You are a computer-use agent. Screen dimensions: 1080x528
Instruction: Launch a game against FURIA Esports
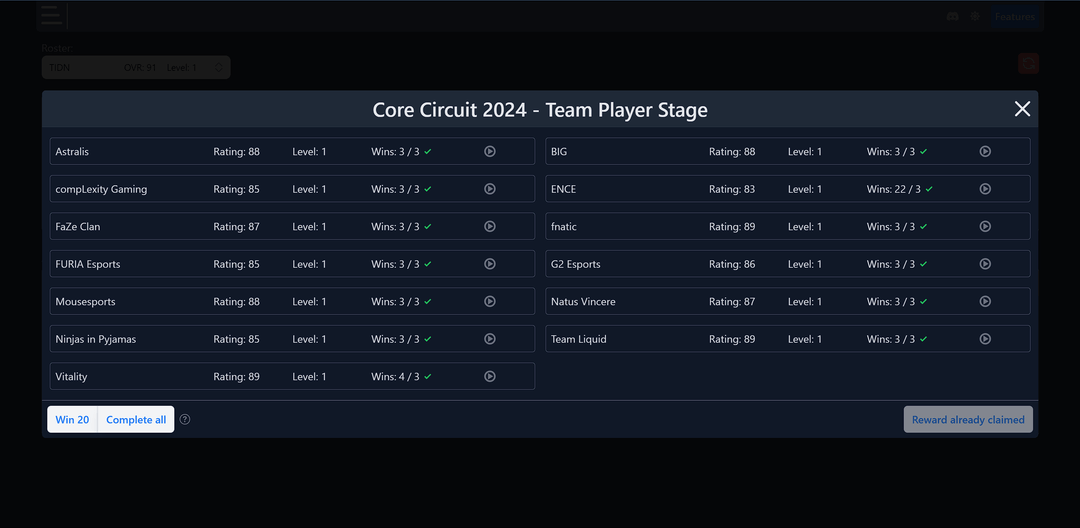(490, 264)
